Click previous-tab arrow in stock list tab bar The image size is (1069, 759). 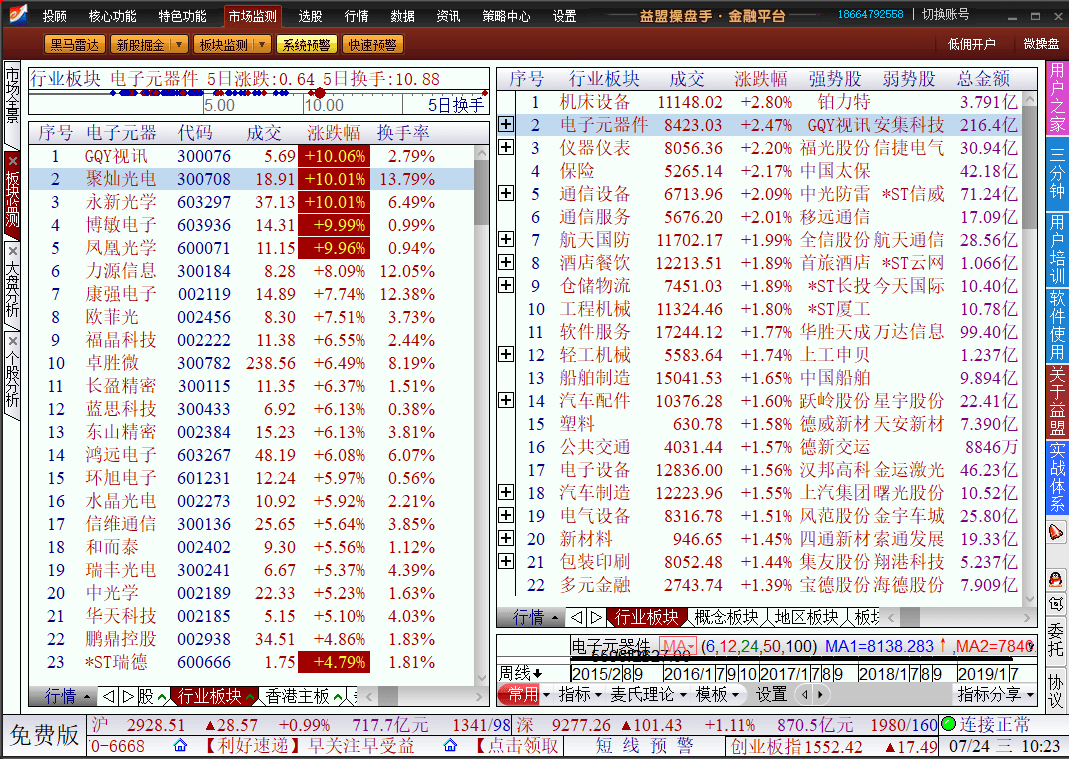pyautogui.click(x=108, y=696)
